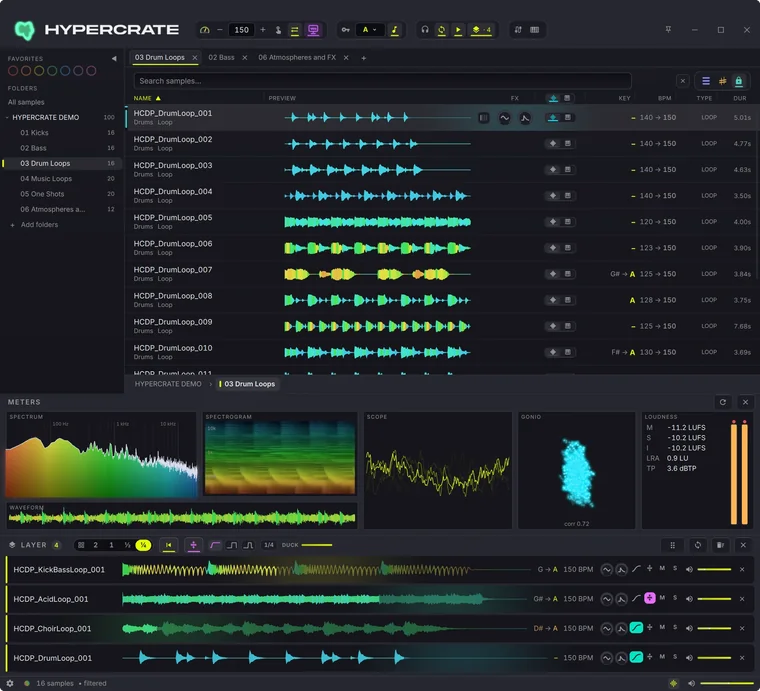Mute the HCDP_AcidLoop_001 layer

click(662, 598)
